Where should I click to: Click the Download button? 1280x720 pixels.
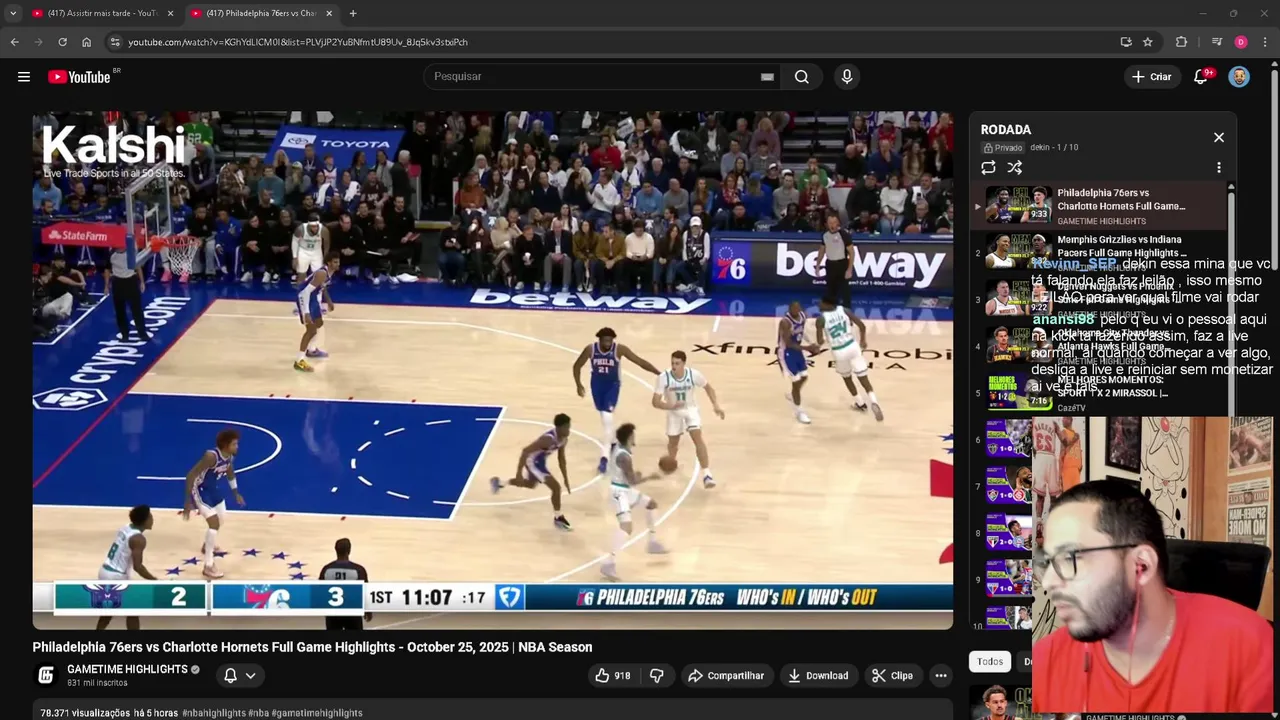(x=818, y=676)
